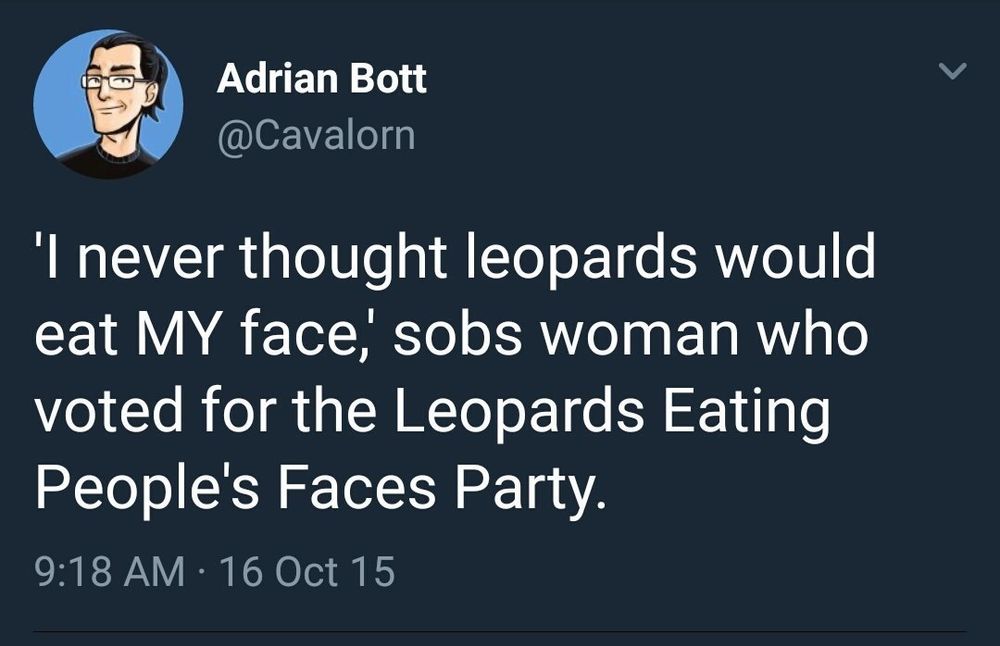Click the divider line below the timestamp
This screenshot has height=646, width=1000.
(x=500, y=629)
